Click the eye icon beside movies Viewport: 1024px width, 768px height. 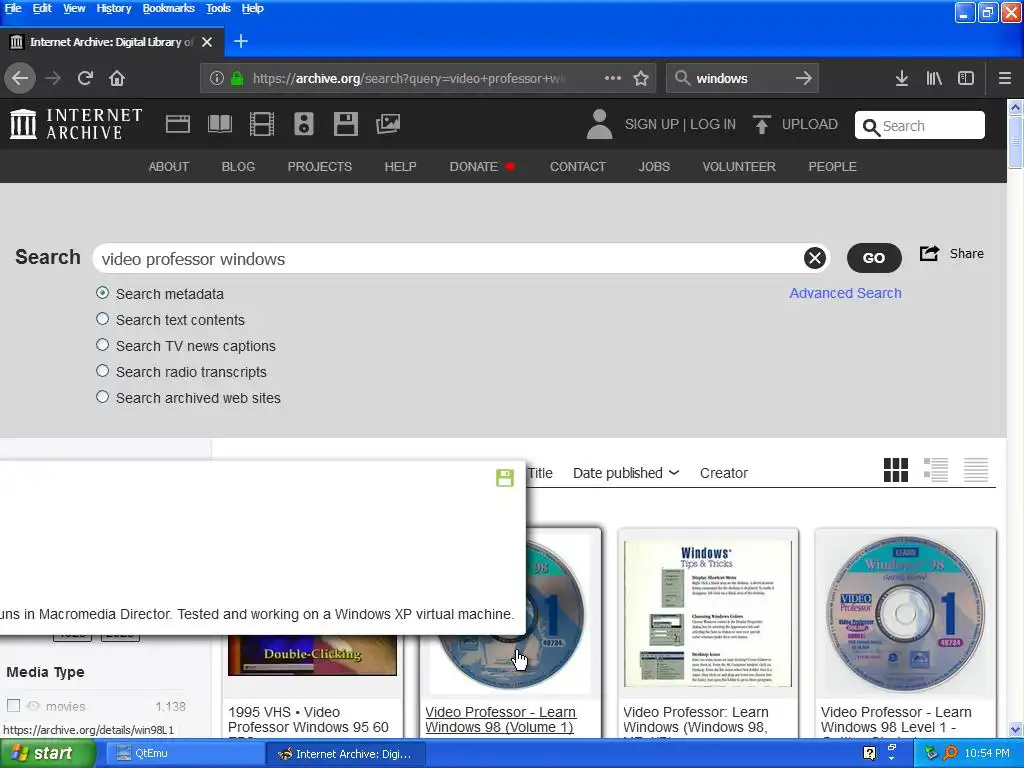point(33,706)
